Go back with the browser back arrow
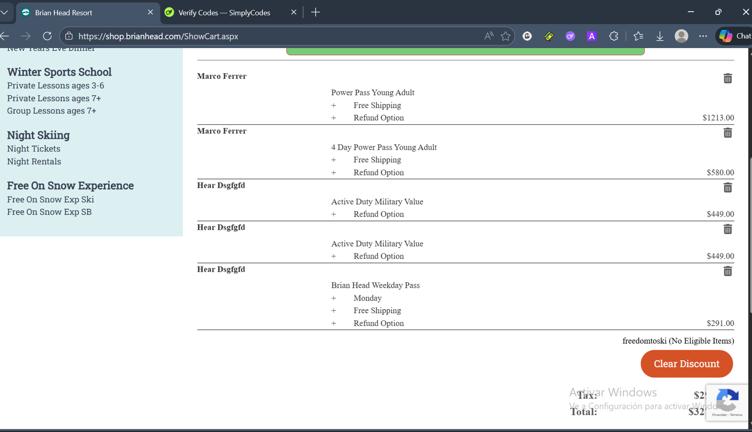 coord(5,36)
